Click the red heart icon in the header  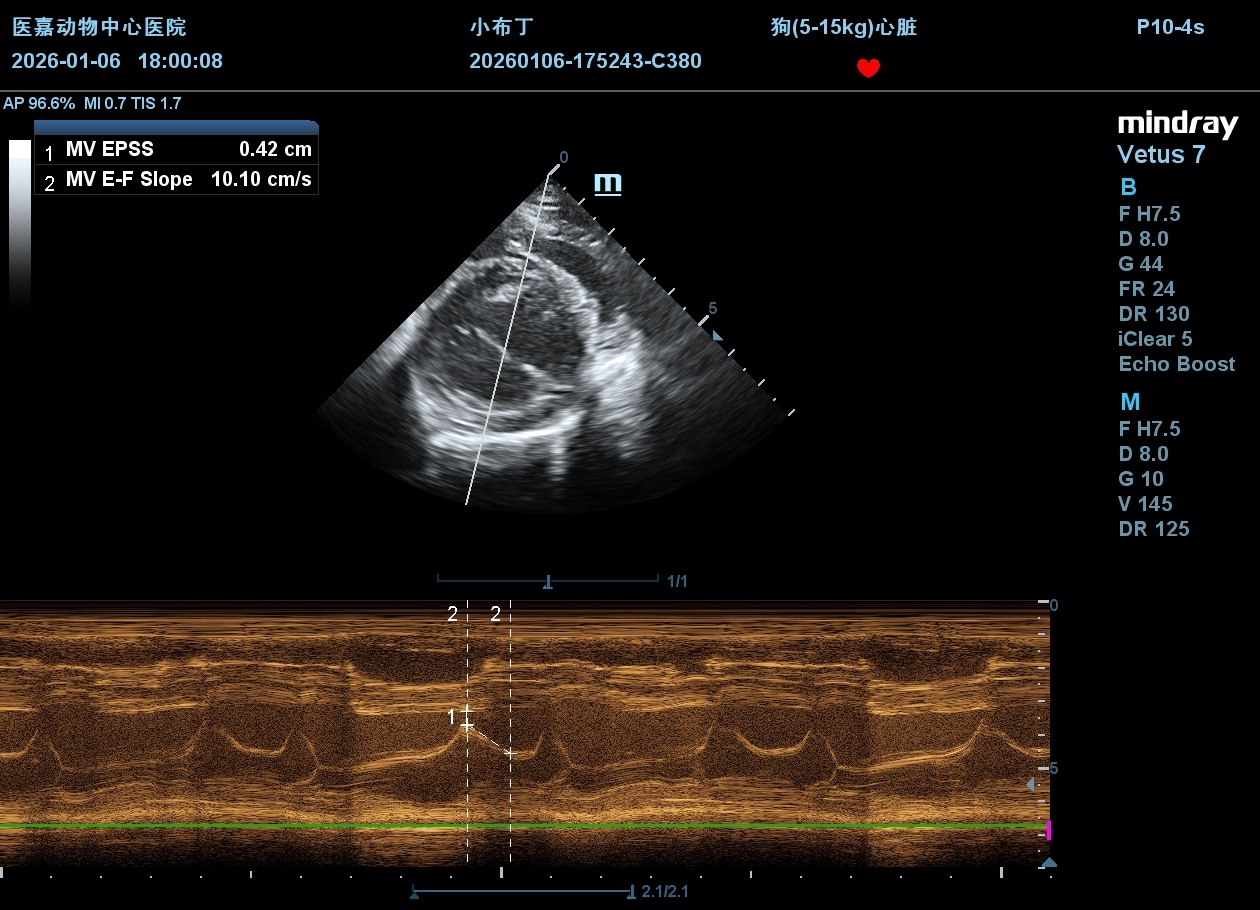(868, 68)
